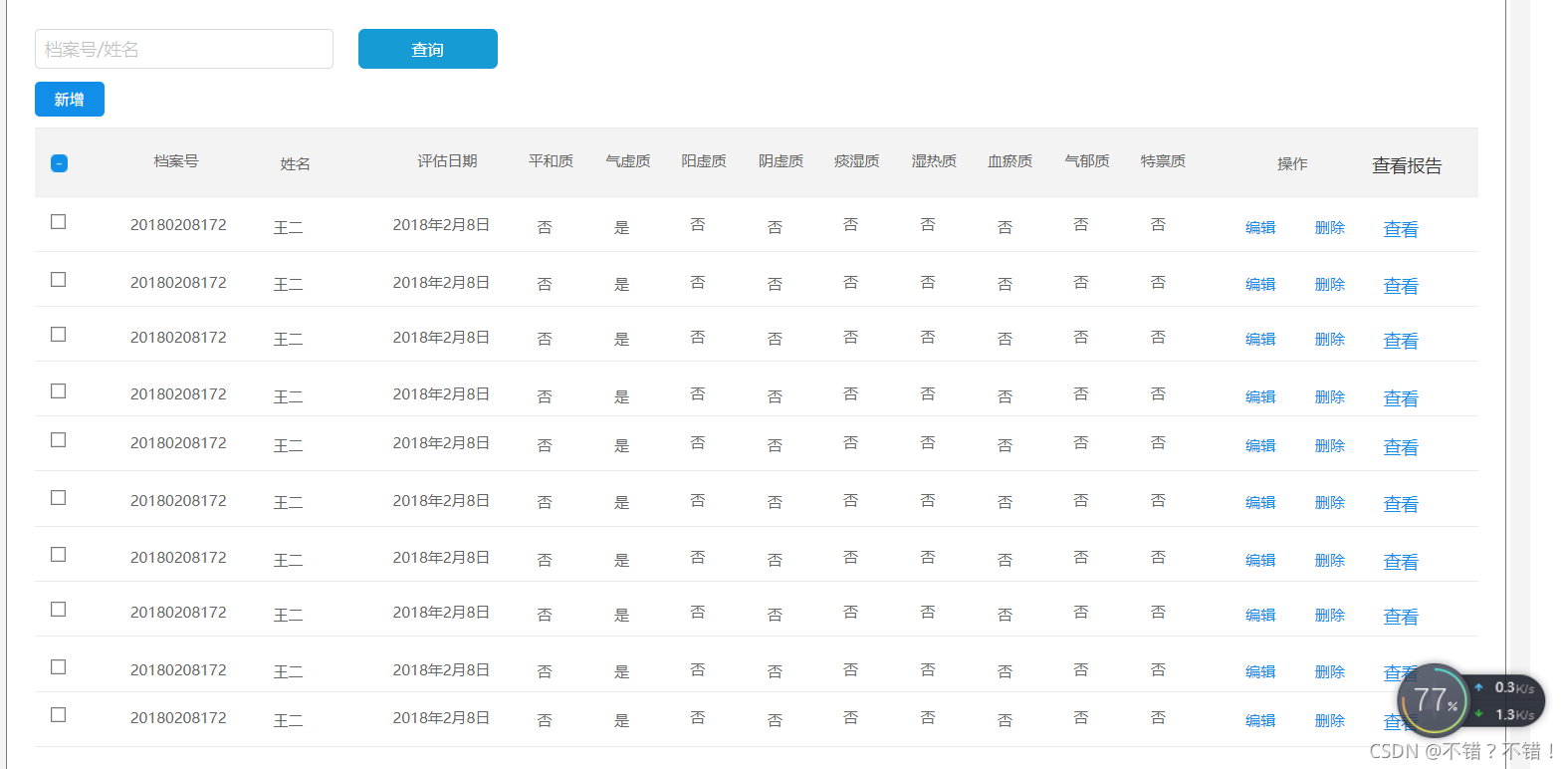Click 删除 in the first table row

pos(1330,227)
